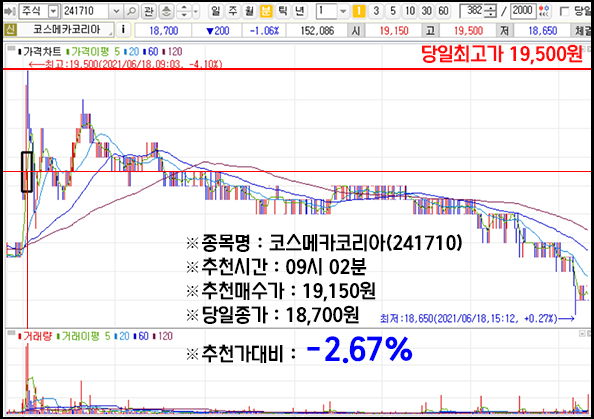This screenshot has height=419, width=594.
Task: Click the price MA 20 legend entry
Action: coord(131,52)
